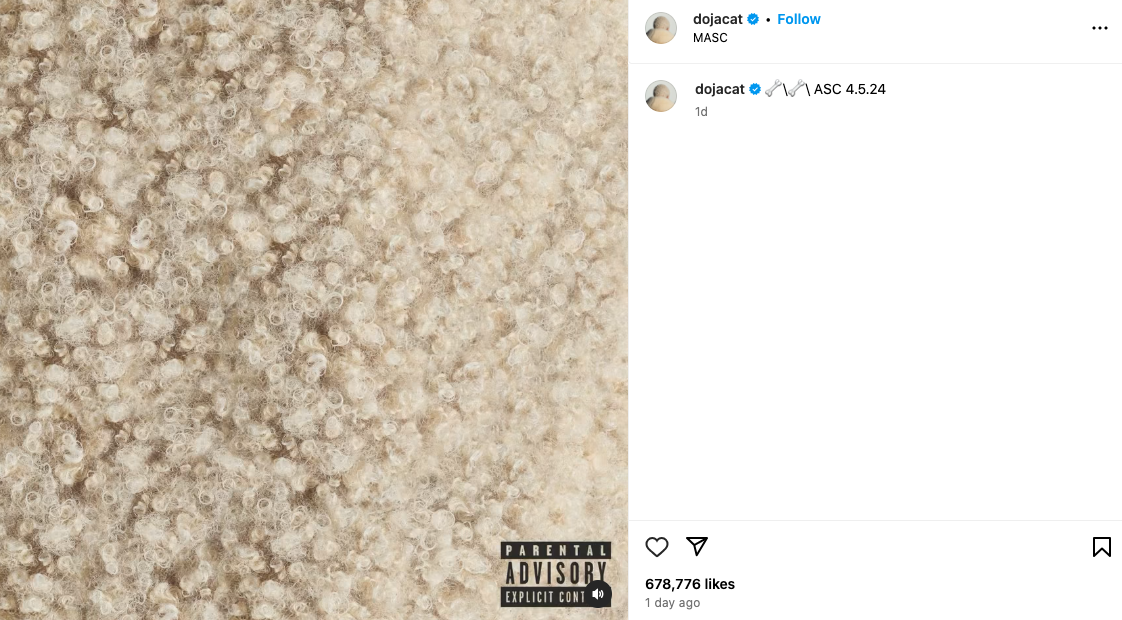Share the post via paper plane icon
Screen dimensions: 1122x620
click(x=696, y=546)
